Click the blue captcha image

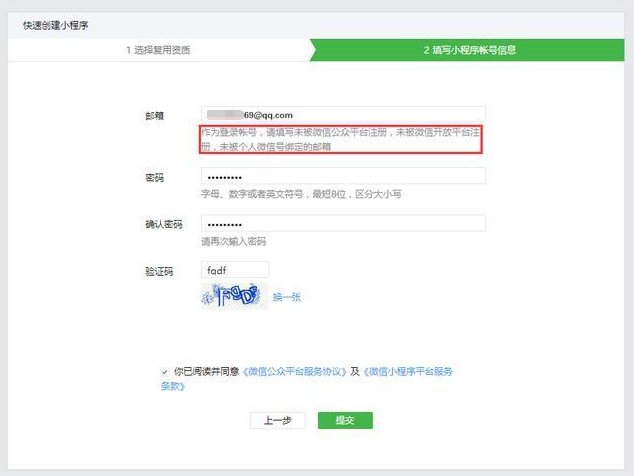tap(234, 296)
